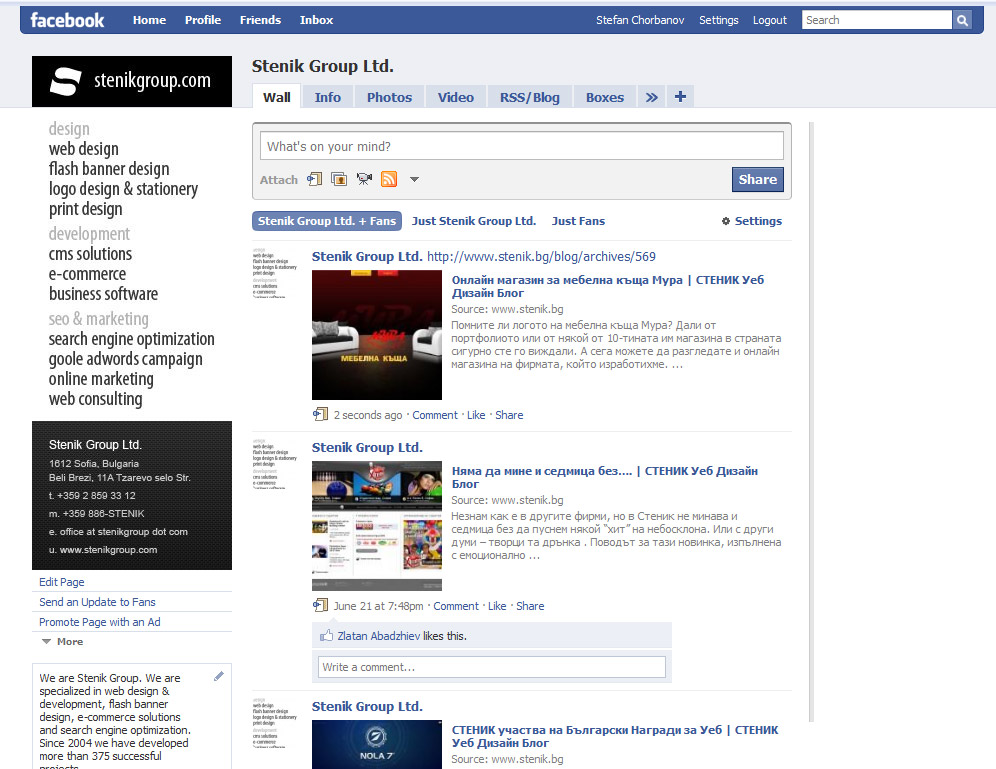Open the Attach options dropdown arrow
The image size is (996, 769).
[414, 180]
